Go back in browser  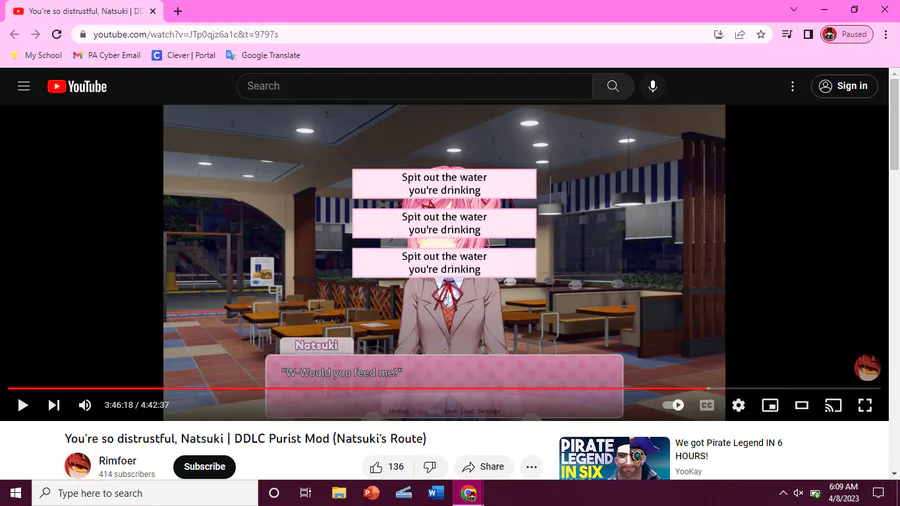pos(14,34)
